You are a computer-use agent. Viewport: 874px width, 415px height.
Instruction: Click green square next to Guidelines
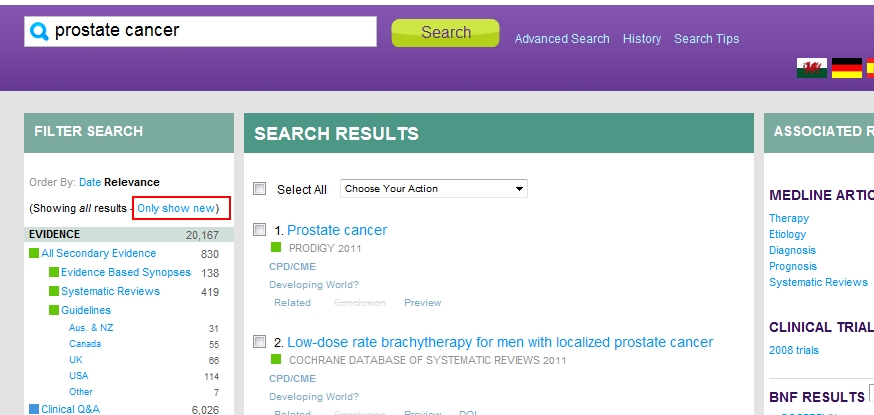tap(53, 311)
